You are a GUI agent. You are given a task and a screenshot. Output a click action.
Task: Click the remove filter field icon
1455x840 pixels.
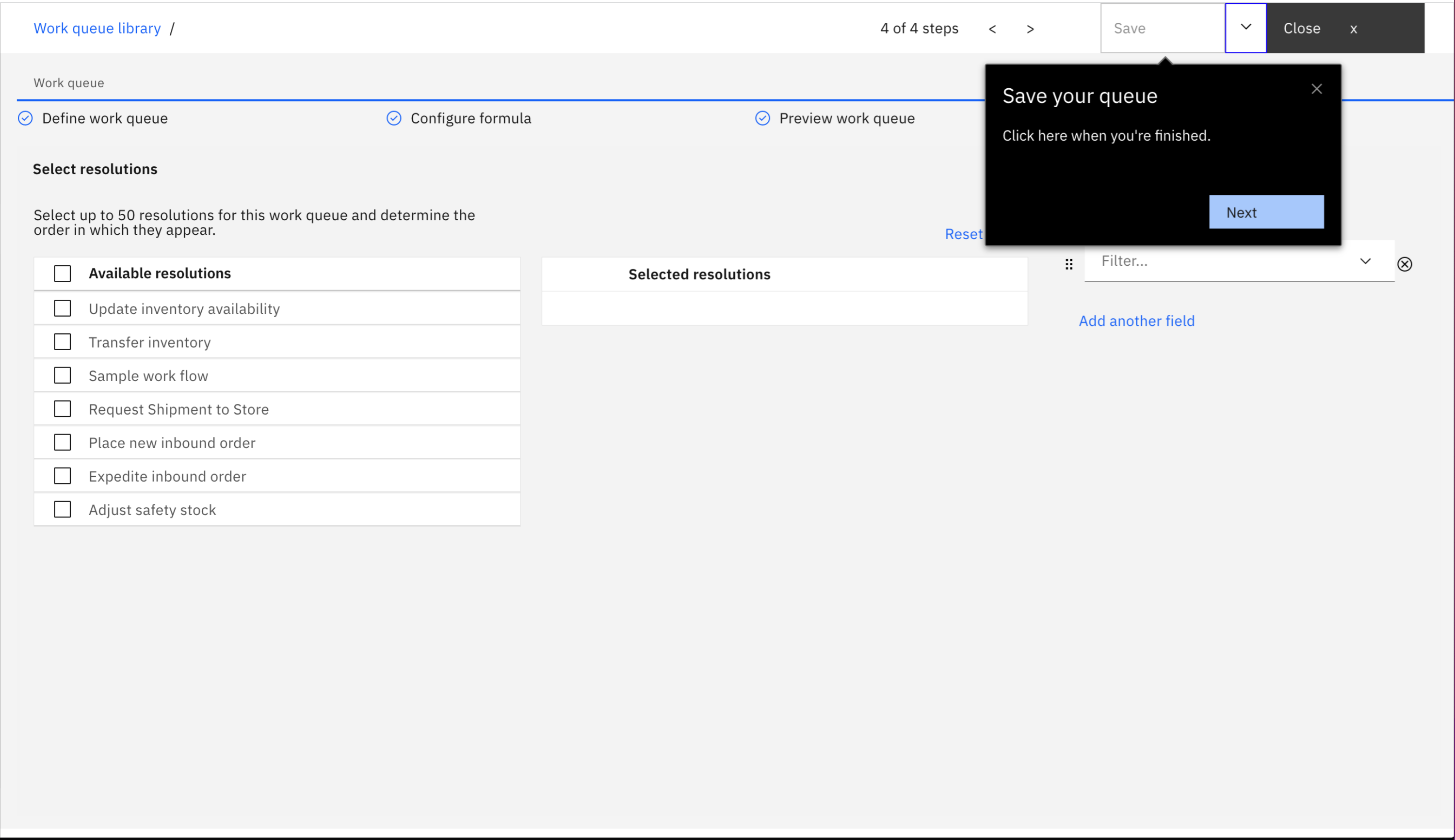pyautogui.click(x=1404, y=264)
